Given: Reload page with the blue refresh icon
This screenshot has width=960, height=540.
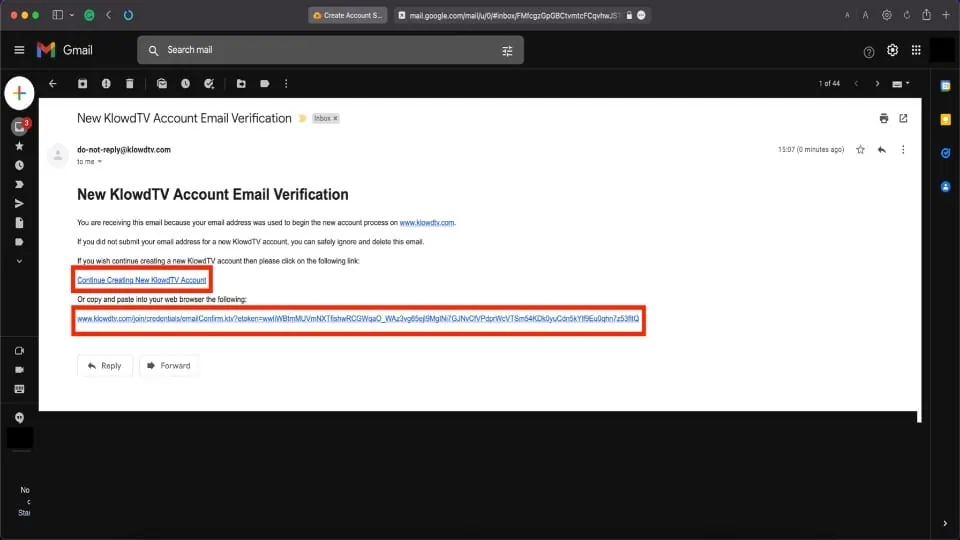Looking at the screenshot, I should click(x=128, y=15).
